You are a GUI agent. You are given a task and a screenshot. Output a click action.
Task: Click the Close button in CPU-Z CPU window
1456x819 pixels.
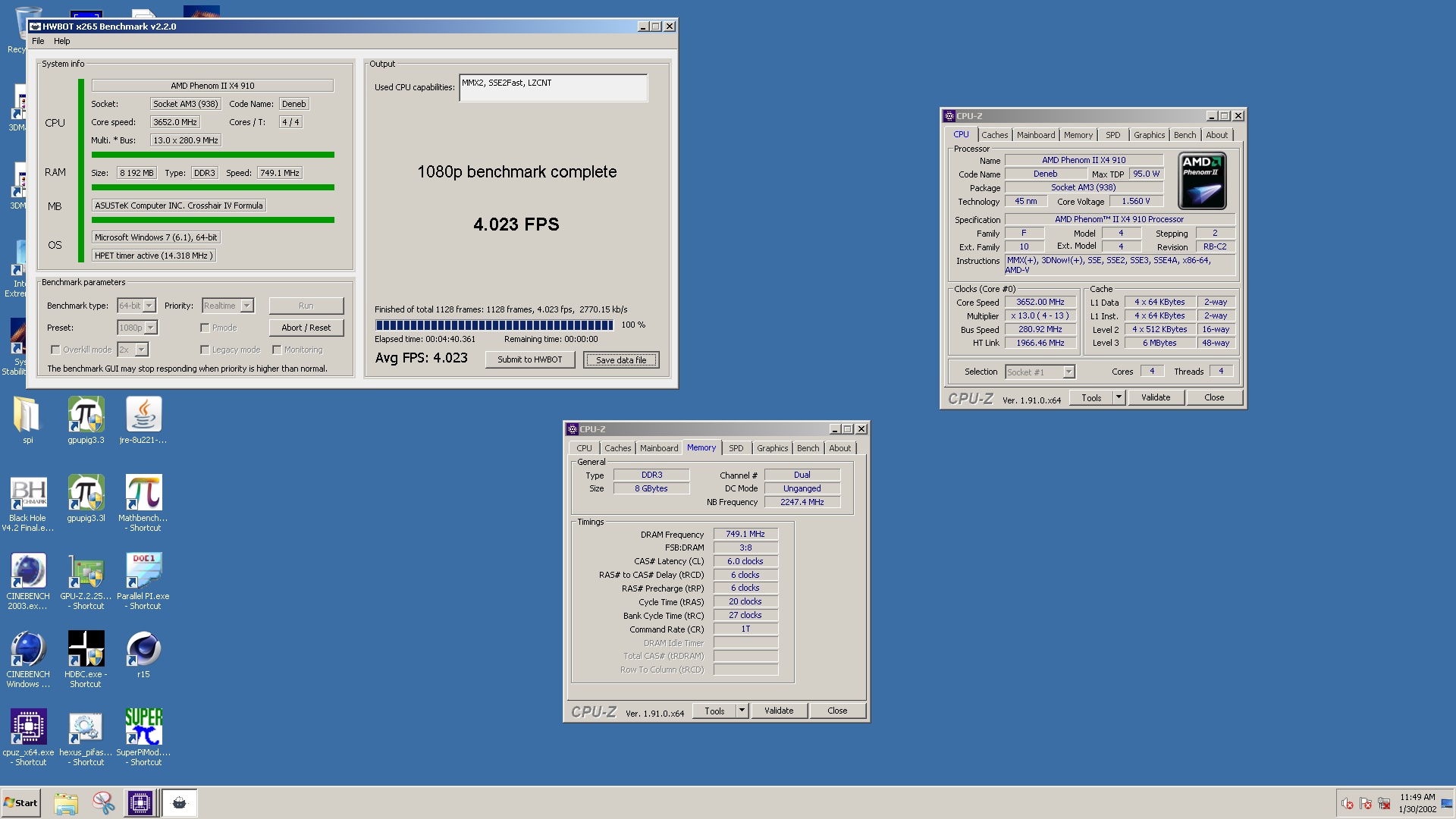1214,397
